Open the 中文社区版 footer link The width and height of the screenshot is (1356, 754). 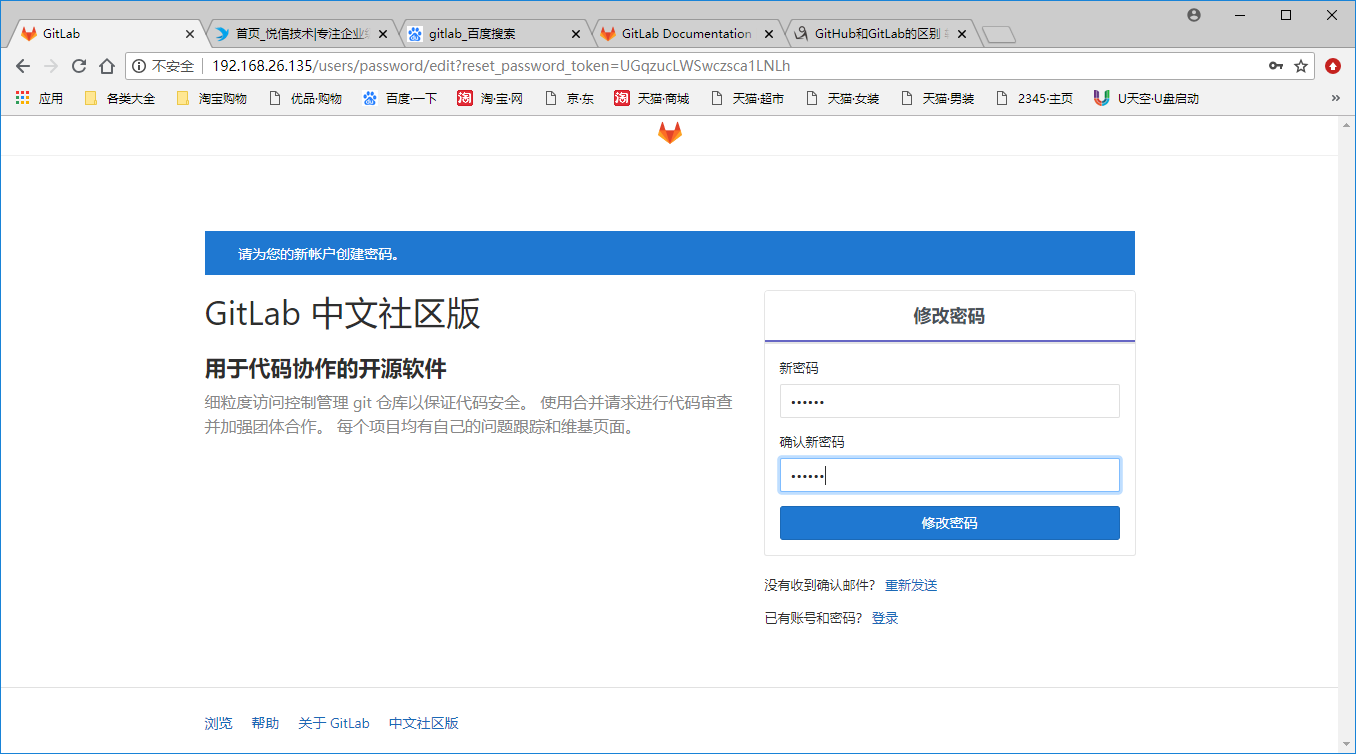pyautogui.click(x=424, y=723)
